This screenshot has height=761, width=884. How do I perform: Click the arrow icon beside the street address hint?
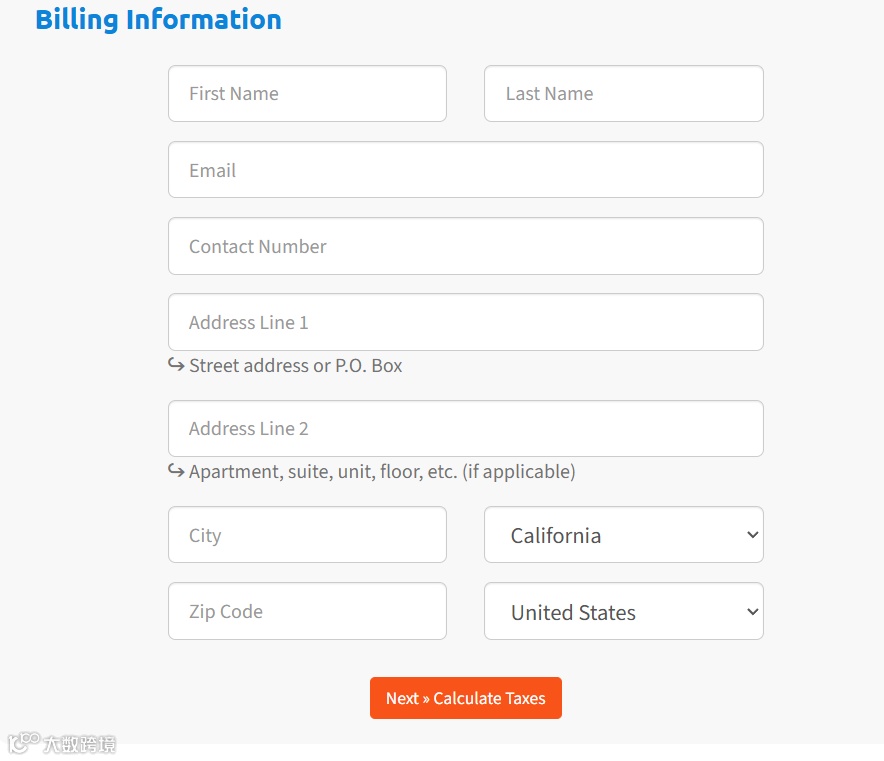(176, 365)
